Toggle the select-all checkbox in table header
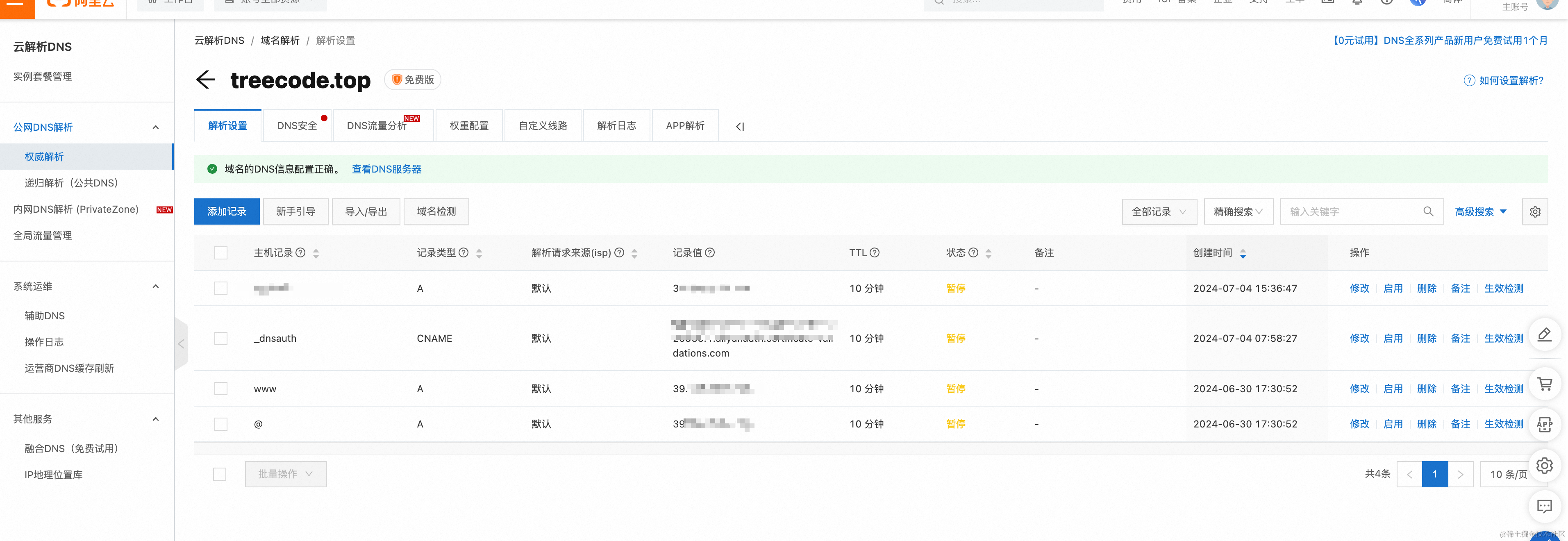Image resolution: width=1568 pixels, height=541 pixels. point(221,252)
